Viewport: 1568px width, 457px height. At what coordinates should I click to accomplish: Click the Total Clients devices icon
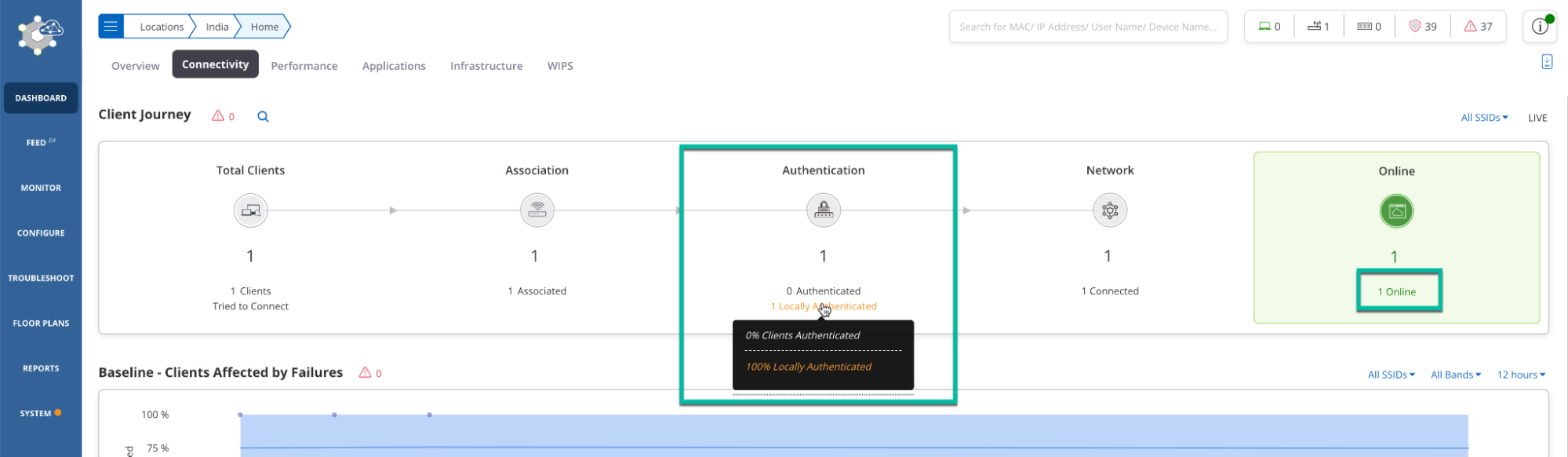click(250, 210)
